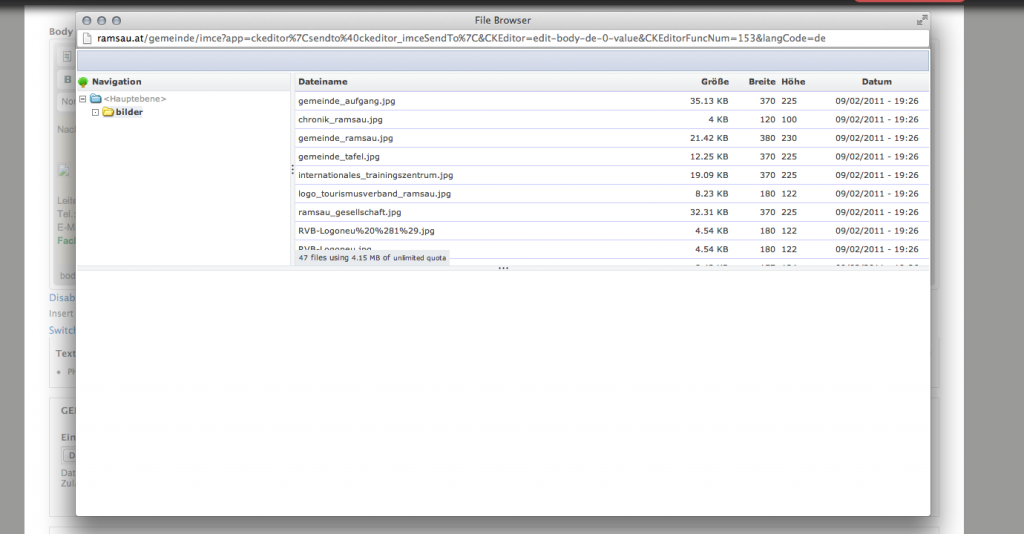Sort by Breite column header
Image resolution: width=1024 pixels, height=534 pixels.
pyautogui.click(x=761, y=82)
